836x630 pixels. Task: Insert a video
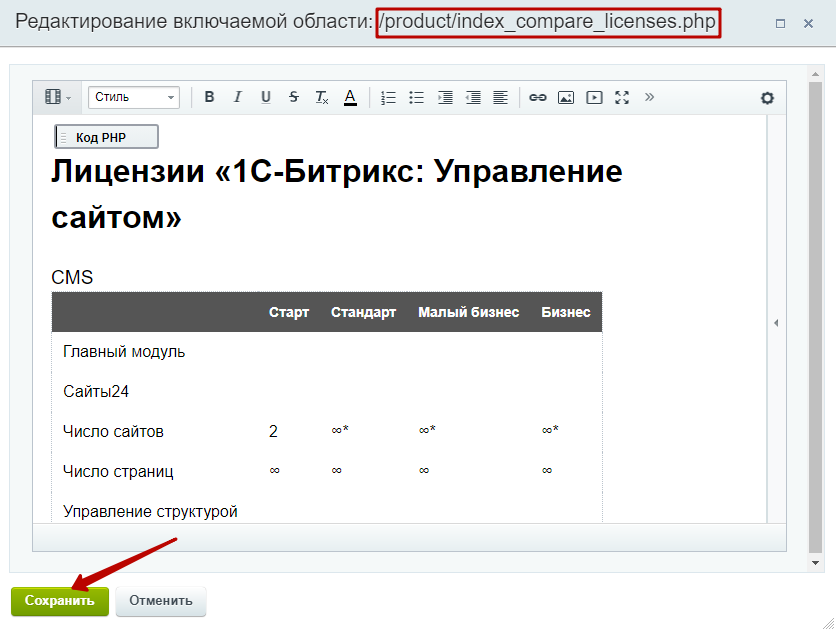(594, 98)
